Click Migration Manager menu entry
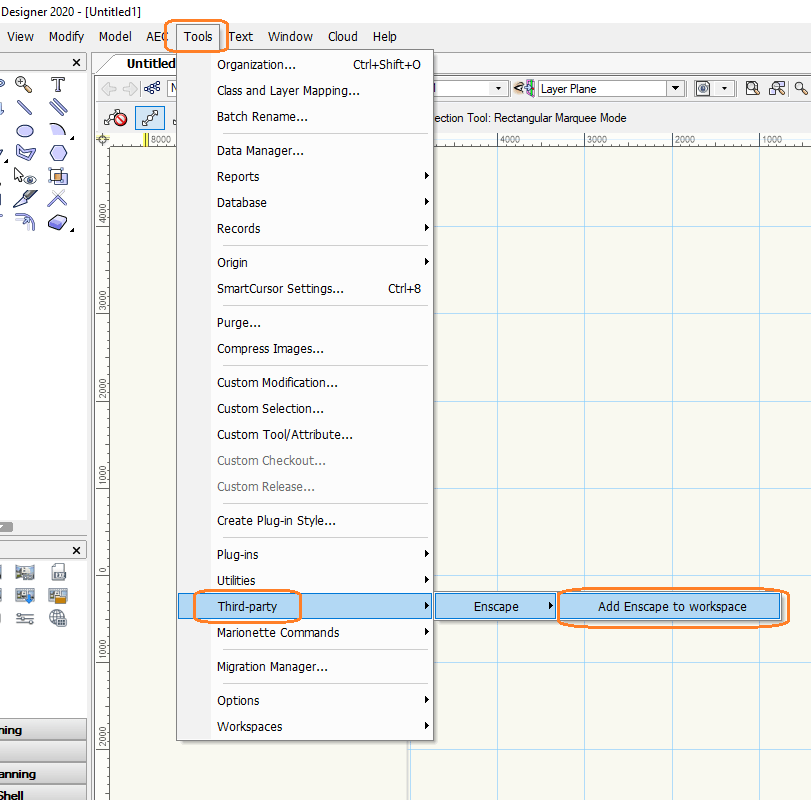Viewport: 811px width, 800px height. tap(272, 667)
